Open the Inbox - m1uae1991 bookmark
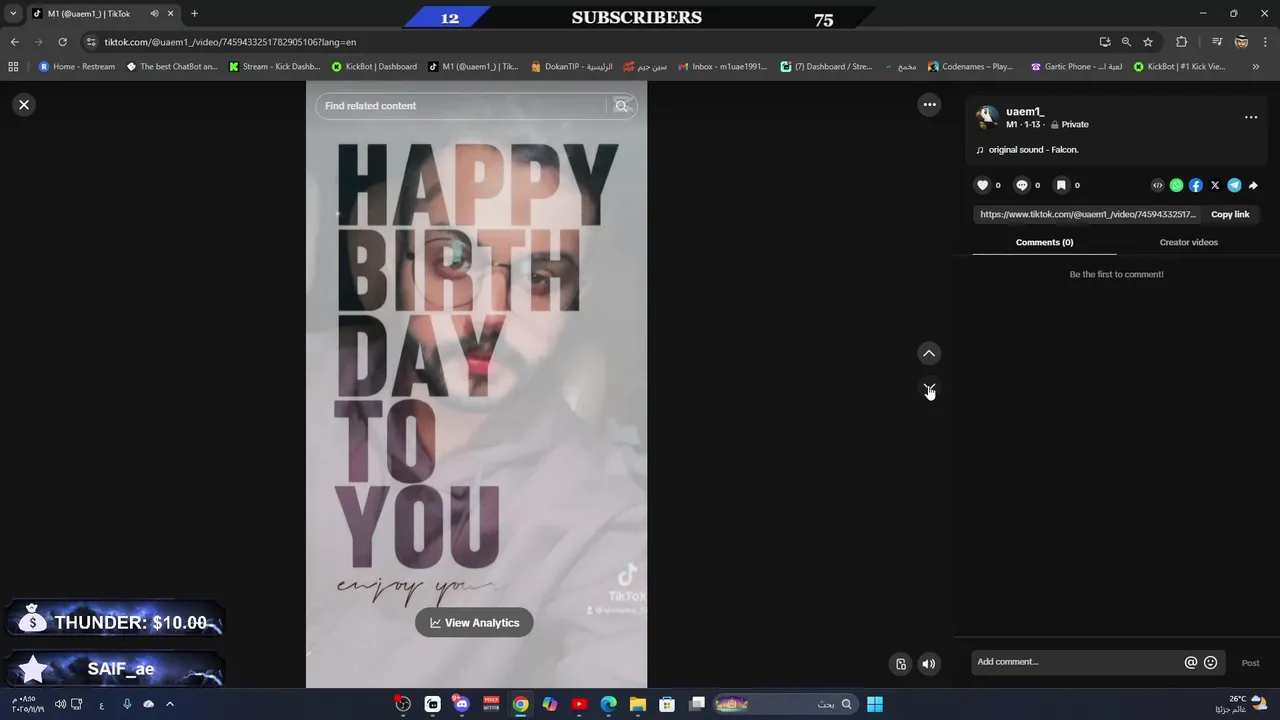Image resolution: width=1280 pixels, height=720 pixels. tap(723, 67)
